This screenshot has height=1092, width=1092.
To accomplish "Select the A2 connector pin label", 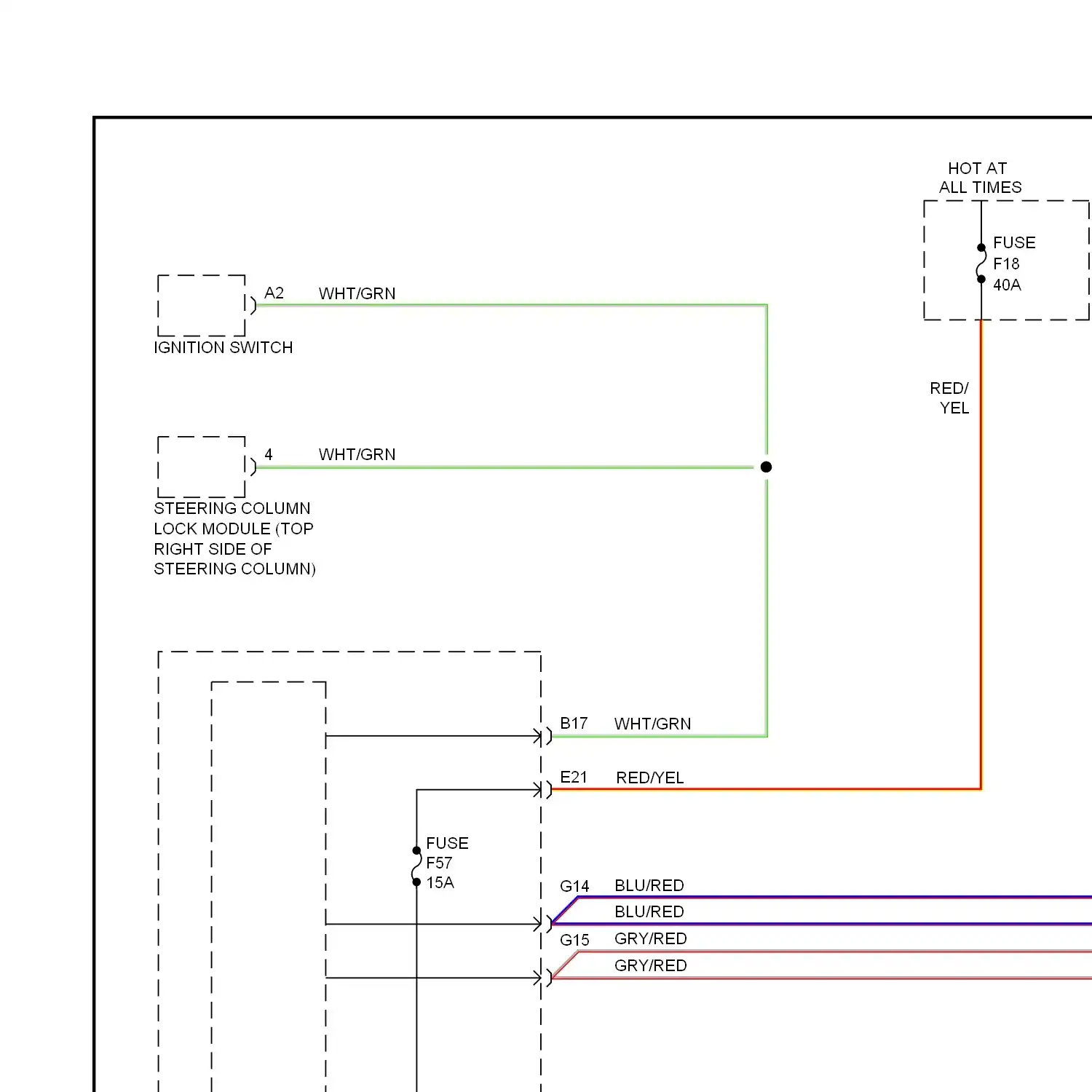I will click(274, 293).
